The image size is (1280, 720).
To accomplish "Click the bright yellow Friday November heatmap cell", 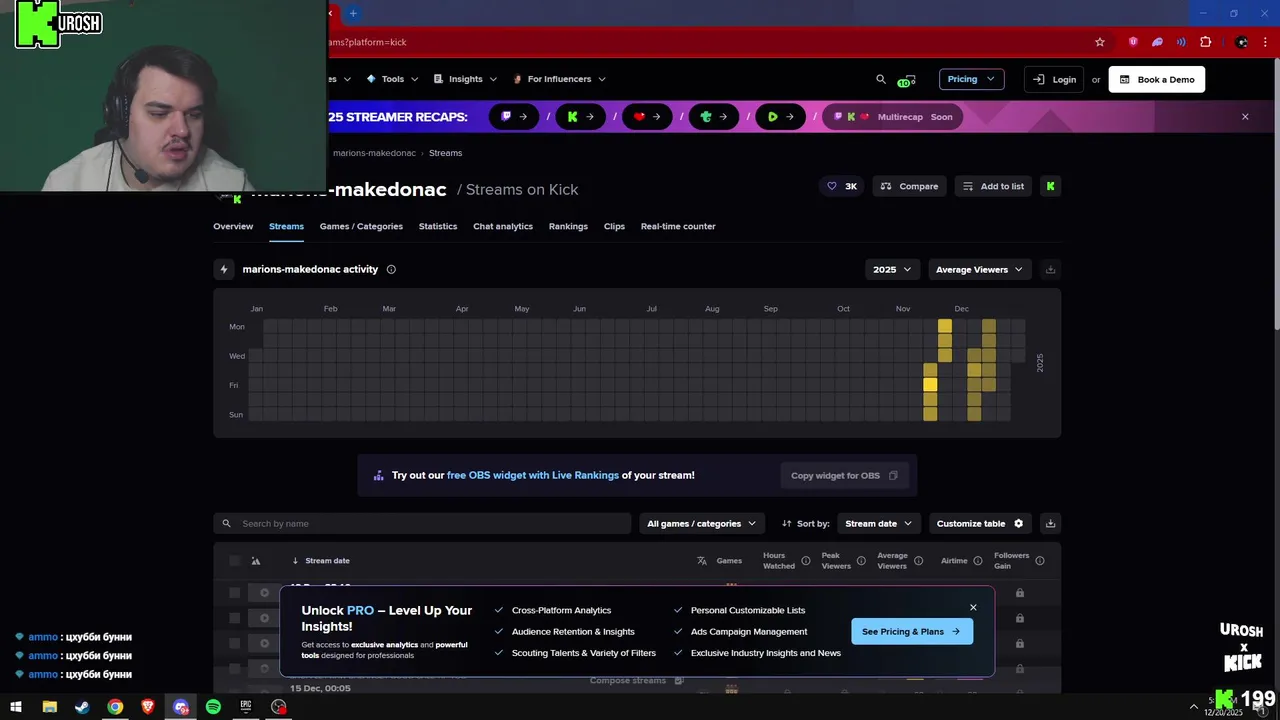I will click(x=930, y=385).
